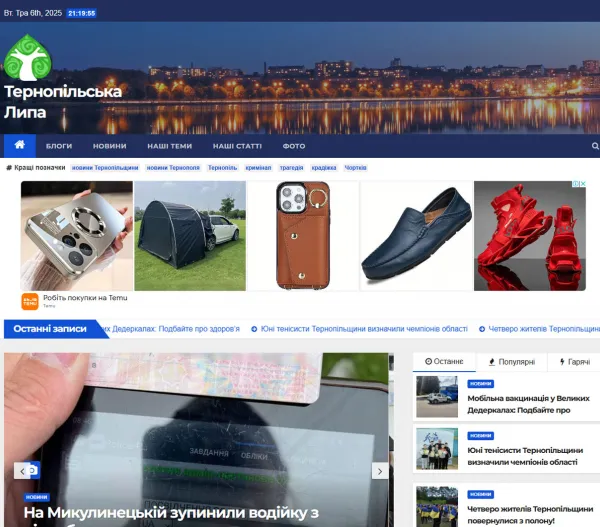Click the Temu orange logo icon
Screen dimensions: 600x527
[30, 301]
